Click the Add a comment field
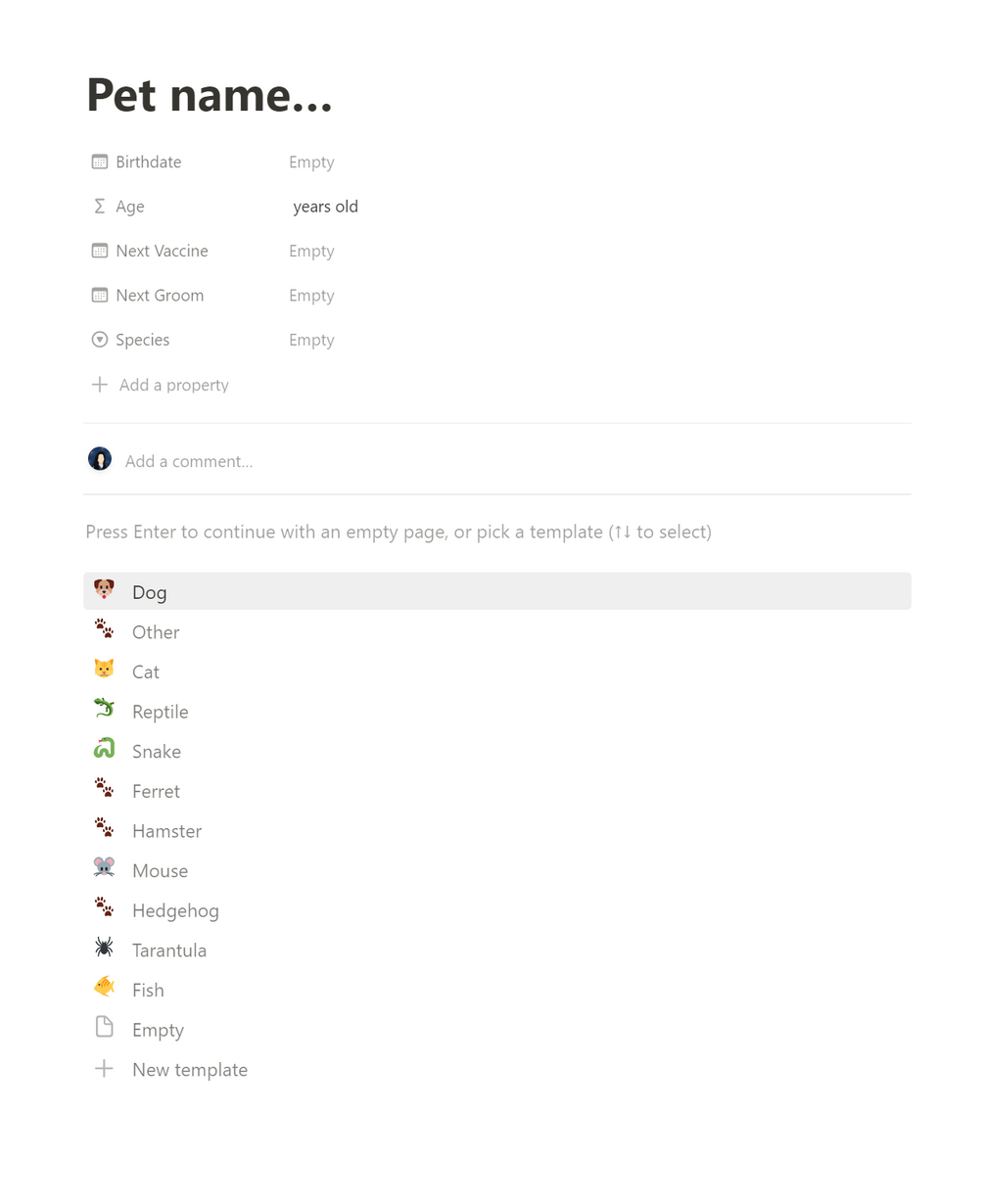The height and width of the screenshot is (1204, 984). (189, 461)
